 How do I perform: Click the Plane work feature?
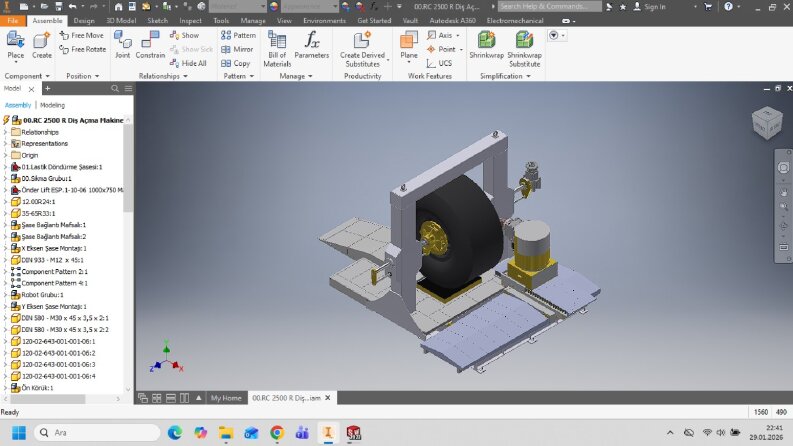coord(409,46)
